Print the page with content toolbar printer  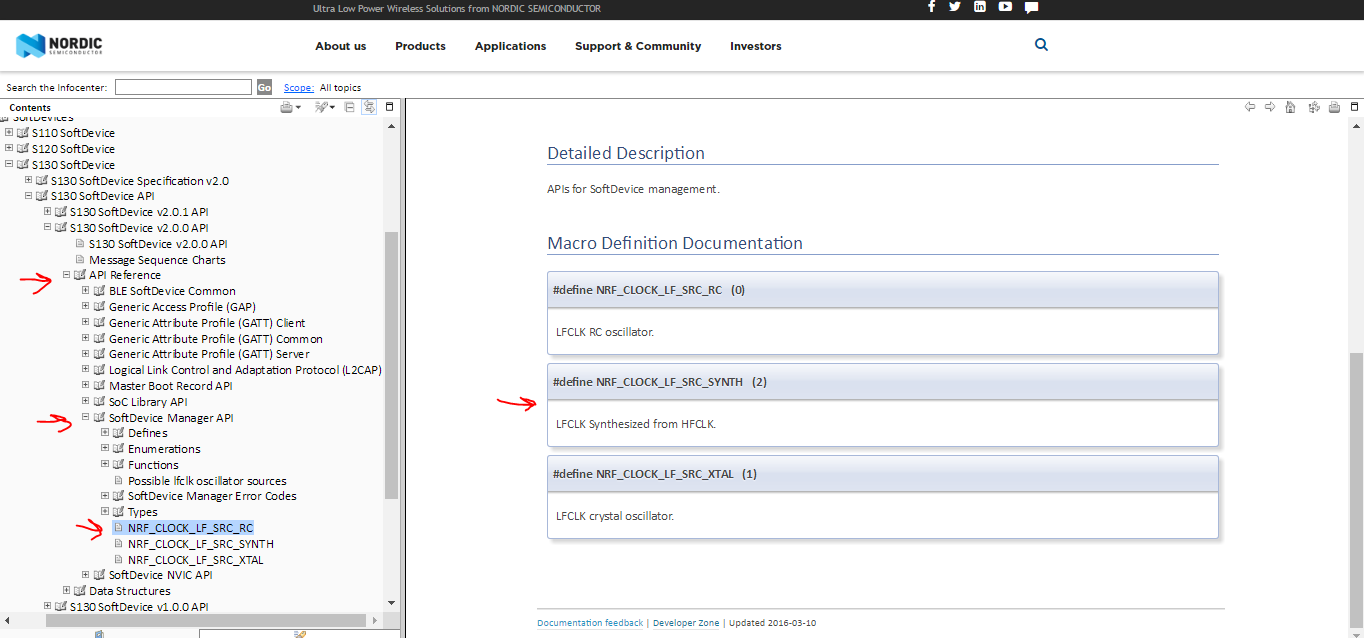1334,107
